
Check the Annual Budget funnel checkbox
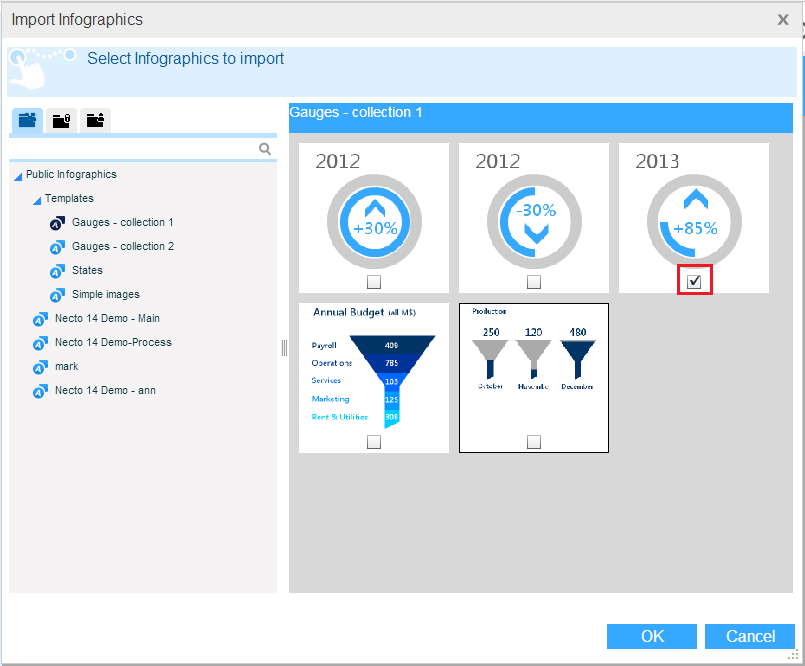click(374, 442)
